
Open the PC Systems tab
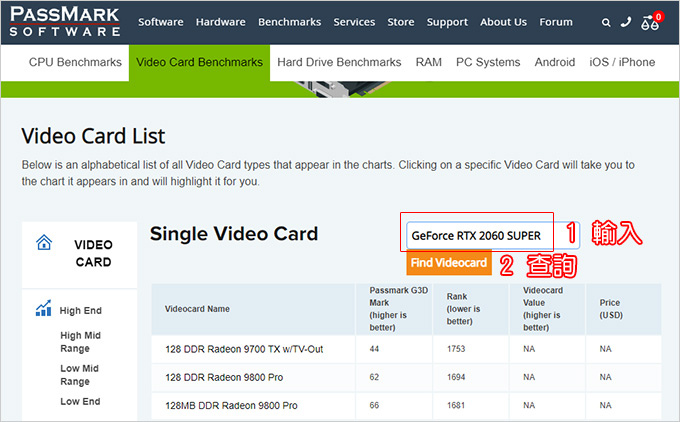click(488, 62)
